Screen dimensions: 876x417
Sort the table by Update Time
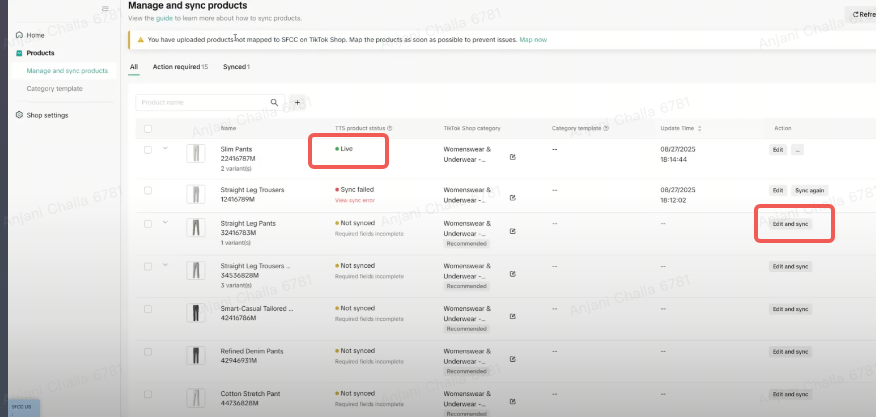tap(700, 128)
